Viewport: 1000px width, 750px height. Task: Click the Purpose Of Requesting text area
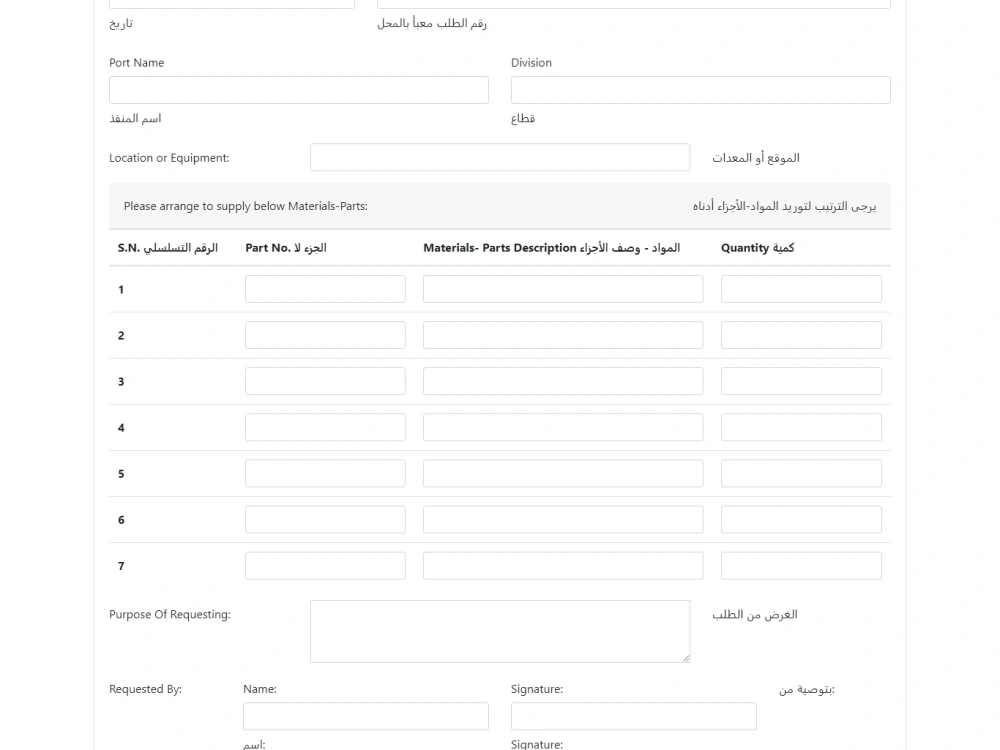[499, 631]
